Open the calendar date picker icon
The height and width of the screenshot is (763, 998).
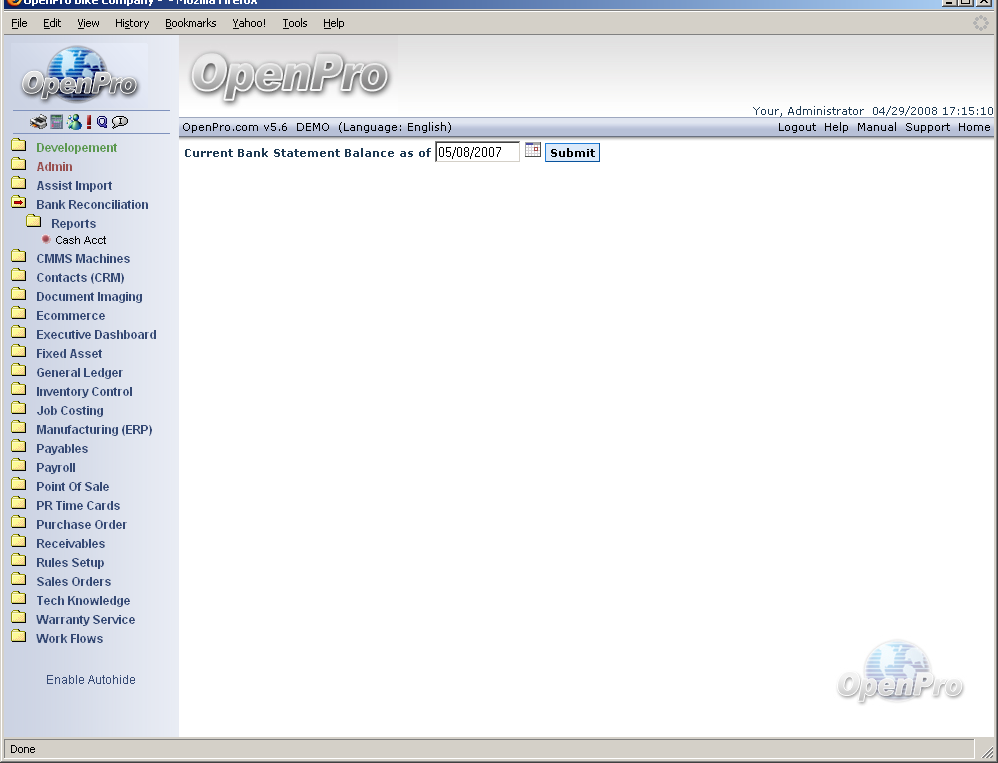(x=532, y=150)
